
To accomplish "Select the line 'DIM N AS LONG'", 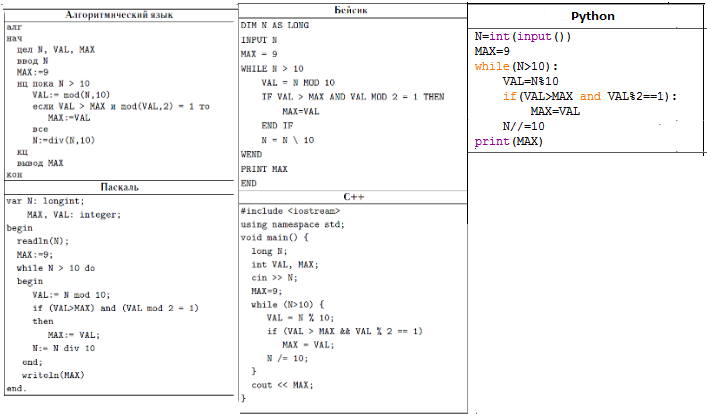I will (x=275, y=25).
